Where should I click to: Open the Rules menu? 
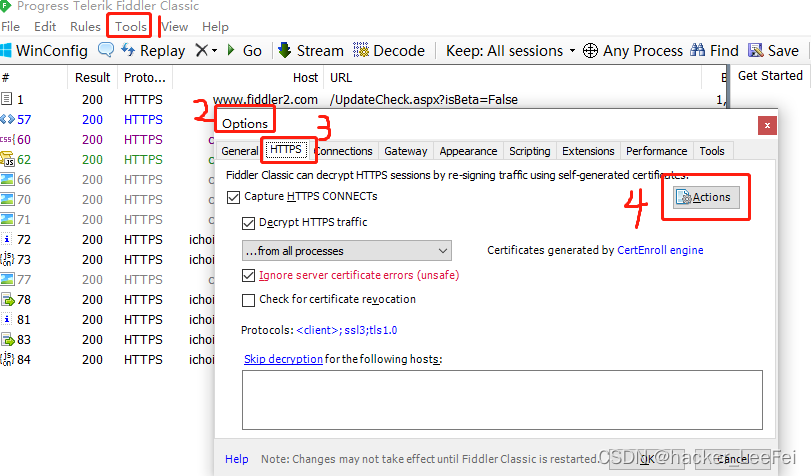[85, 26]
